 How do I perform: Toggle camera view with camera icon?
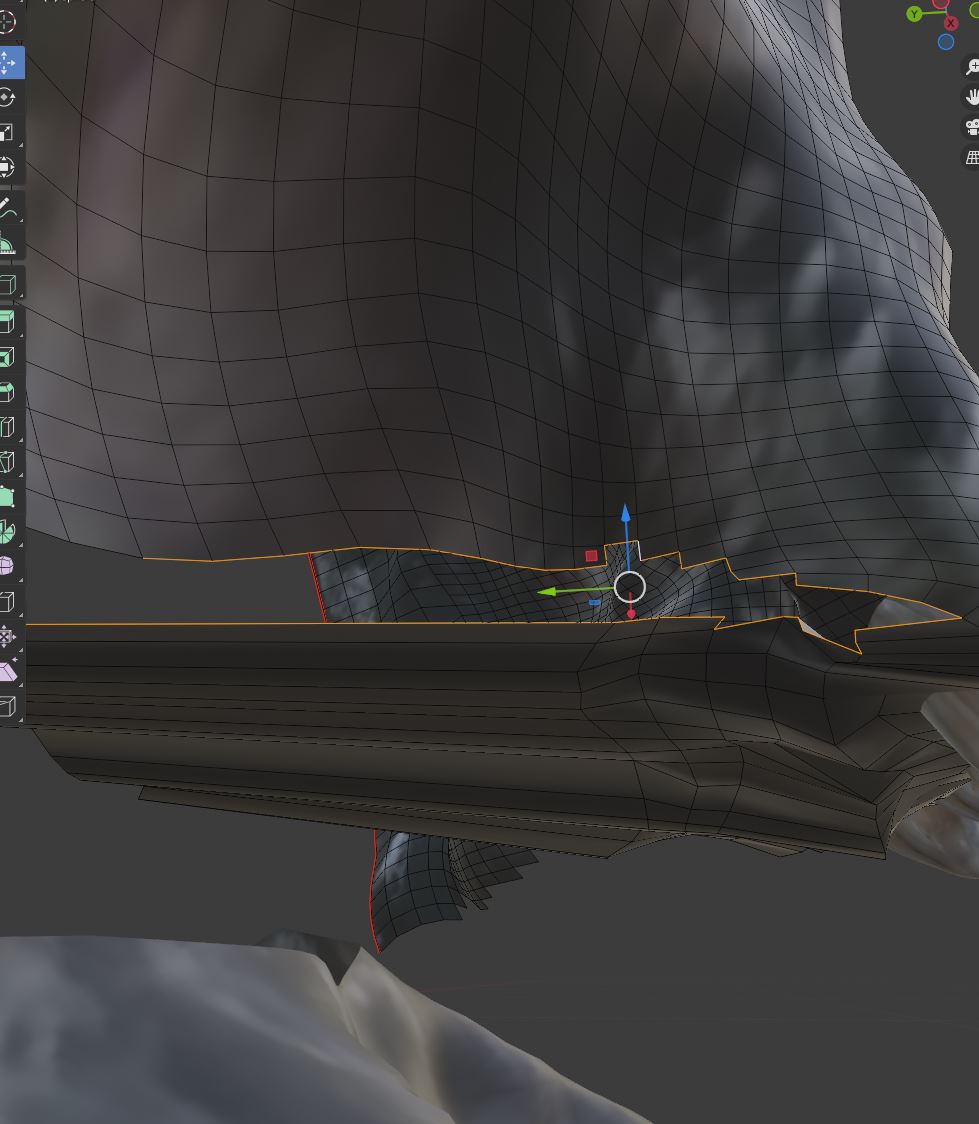click(972, 127)
